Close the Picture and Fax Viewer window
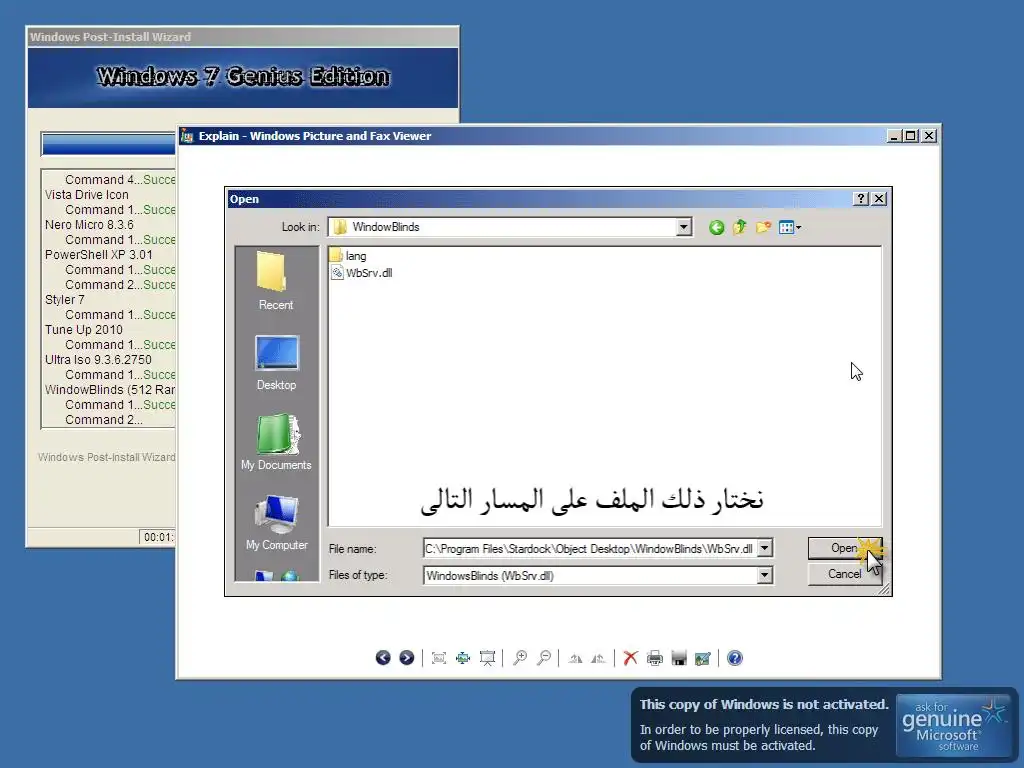1024x768 pixels. tap(929, 136)
